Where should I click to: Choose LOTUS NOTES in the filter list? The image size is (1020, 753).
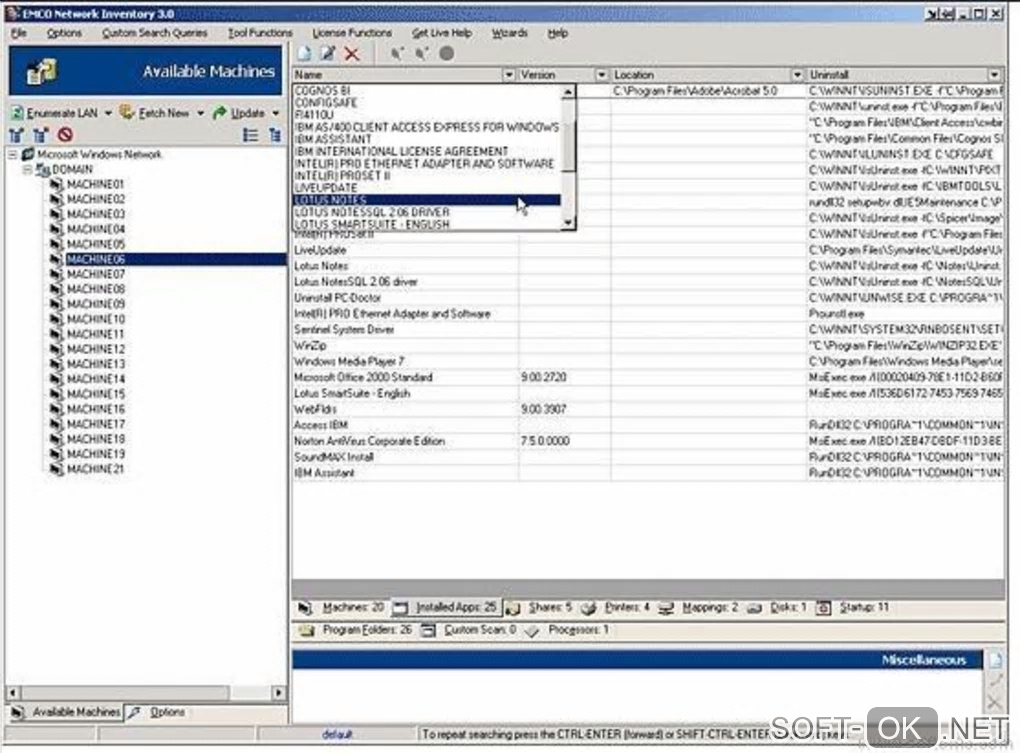(x=427, y=200)
